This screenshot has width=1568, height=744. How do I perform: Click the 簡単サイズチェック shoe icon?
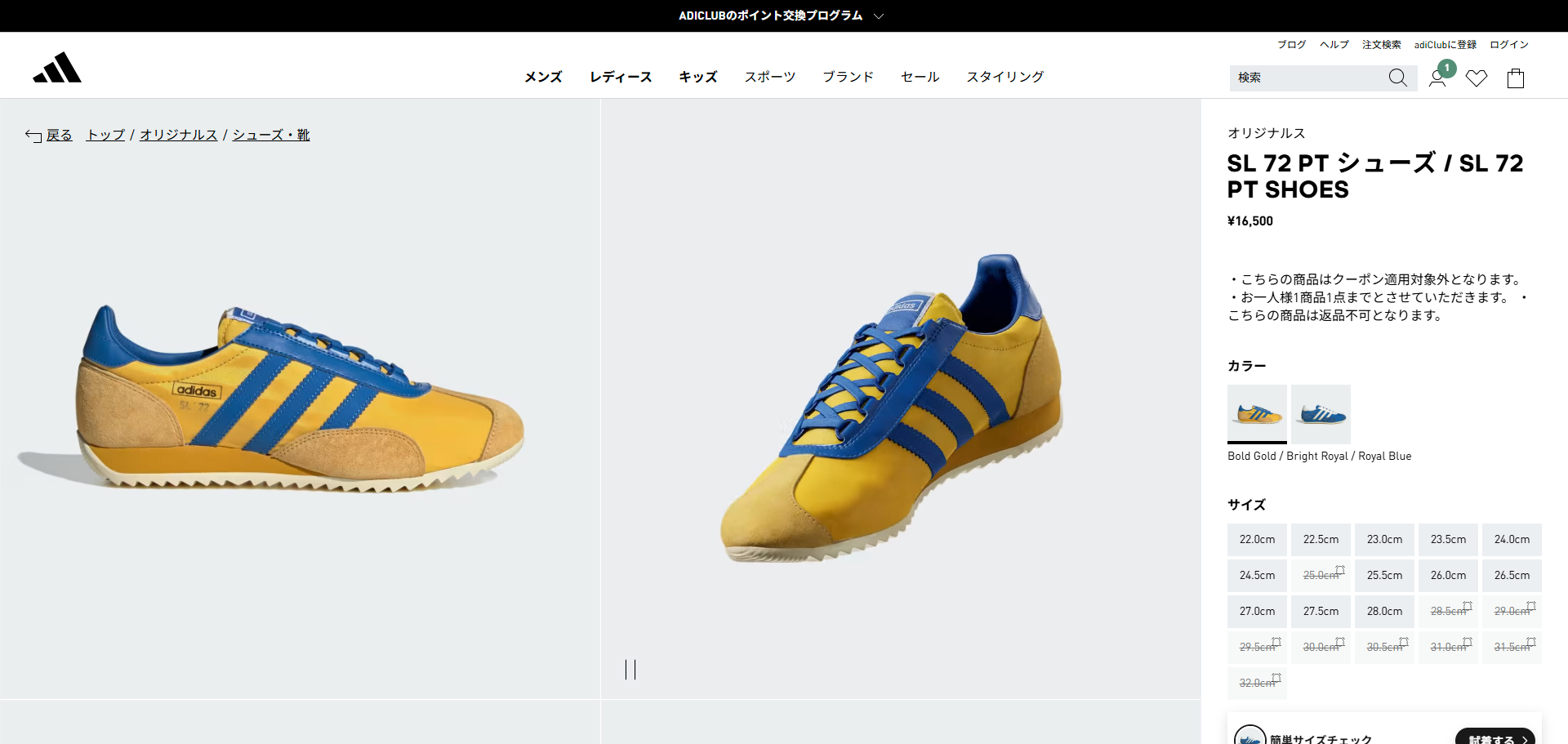pyautogui.click(x=1249, y=735)
